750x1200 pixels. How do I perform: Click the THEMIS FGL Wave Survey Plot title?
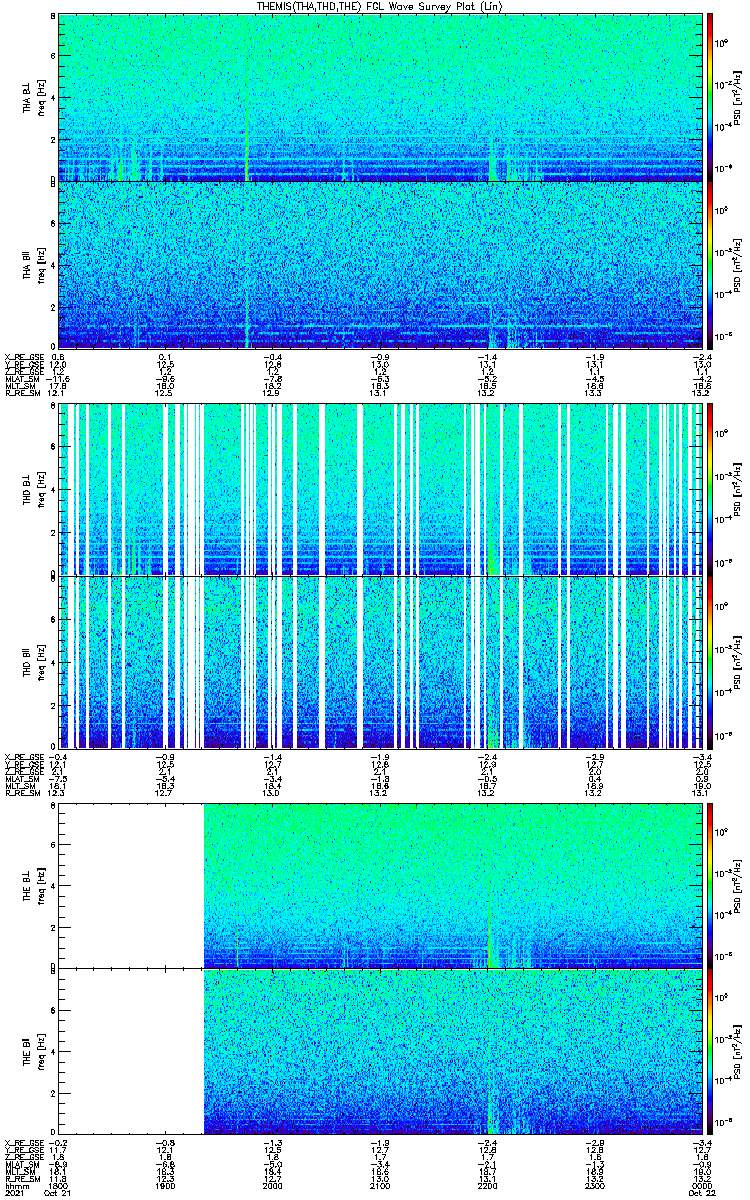point(380,6)
